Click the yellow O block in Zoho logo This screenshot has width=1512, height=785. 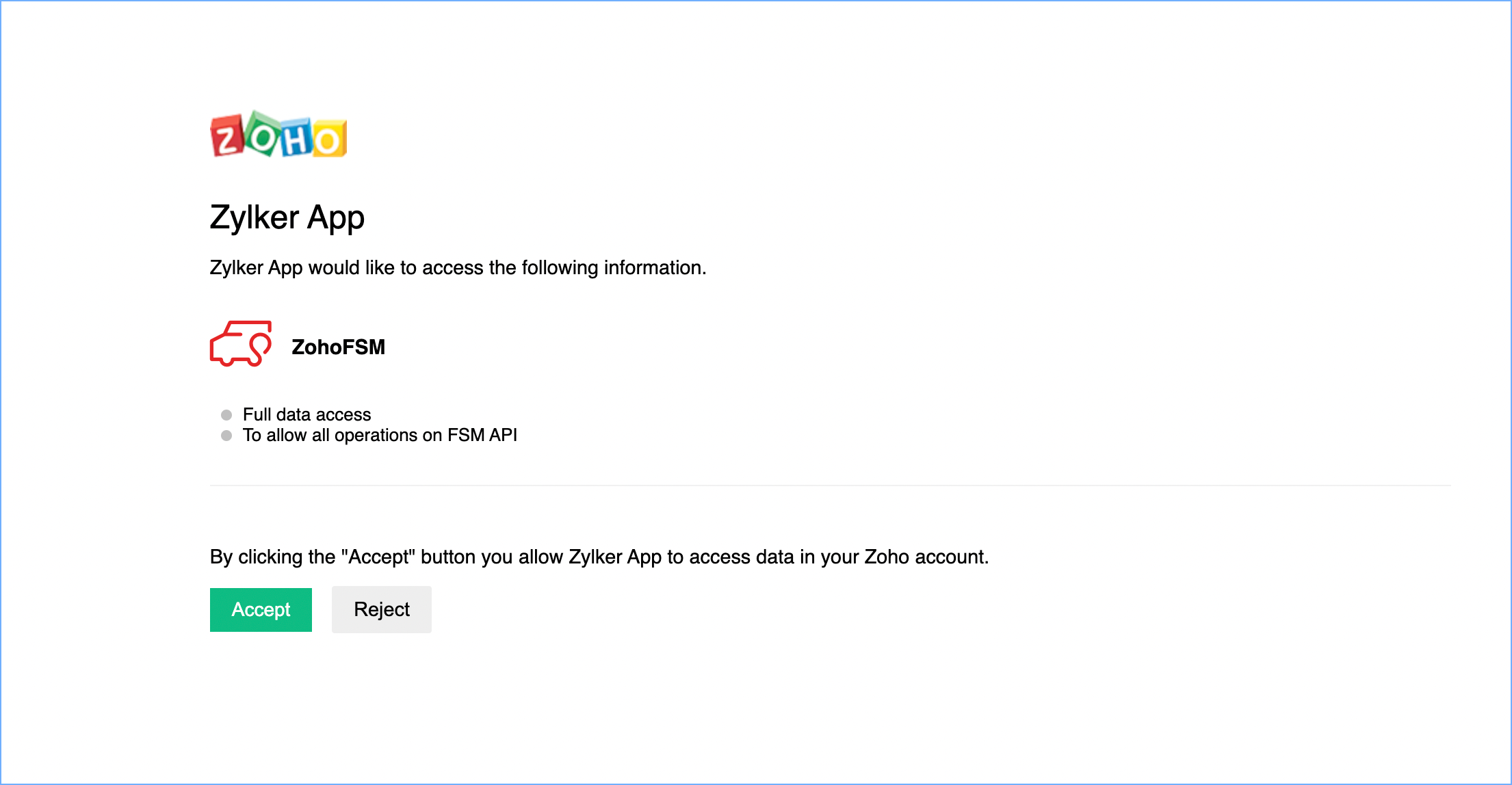329,141
